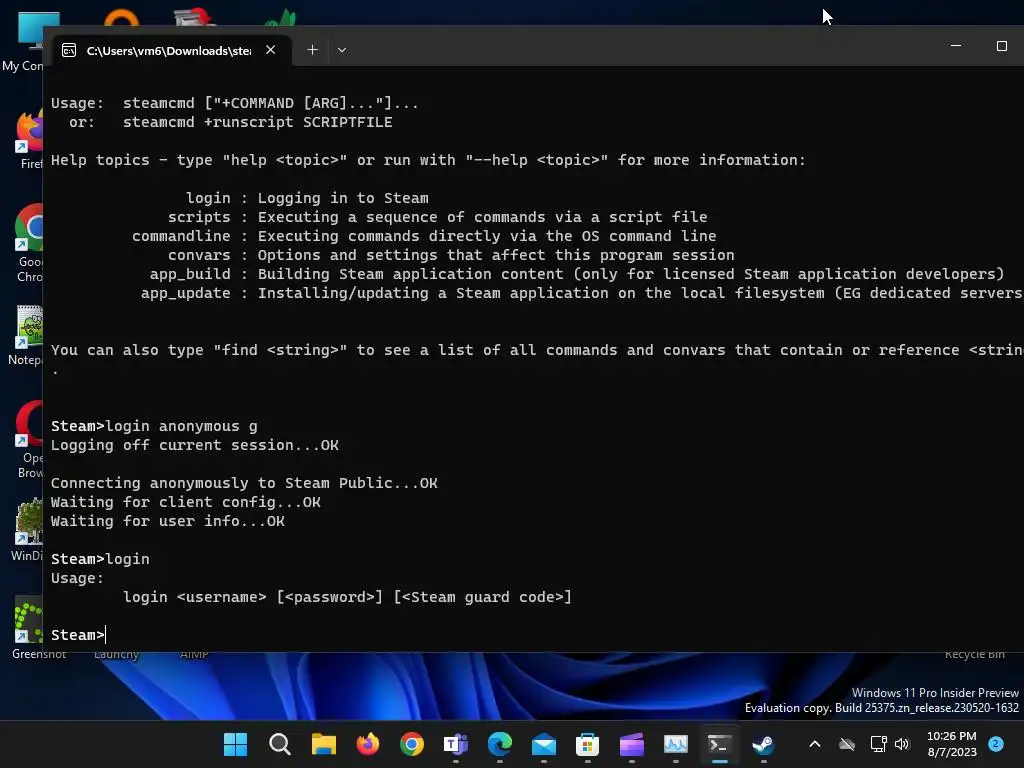This screenshot has height=768, width=1024.
Task: Open Microsoft Edge from taskbar
Action: click(500, 744)
